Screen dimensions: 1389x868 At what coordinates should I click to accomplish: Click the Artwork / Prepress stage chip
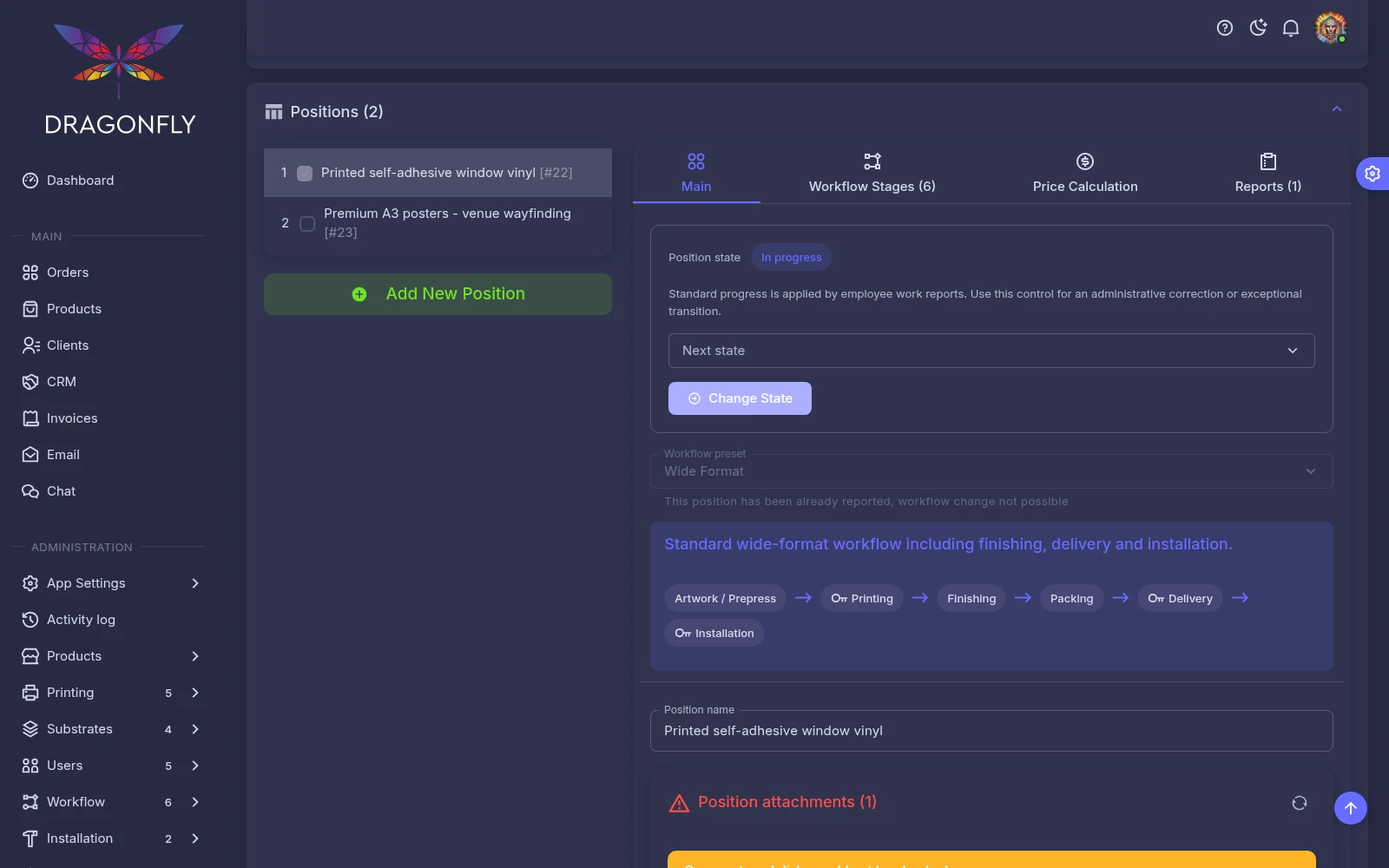[726, 598]
